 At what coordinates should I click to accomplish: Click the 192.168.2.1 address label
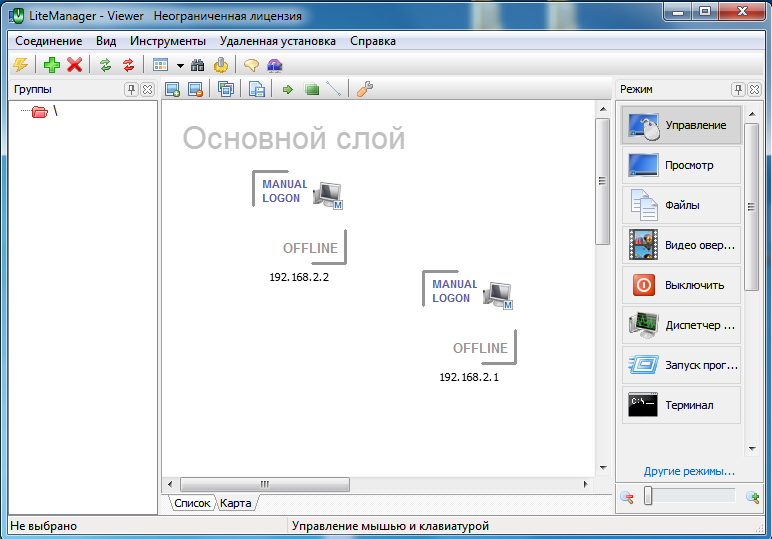[x=469, y=377]
